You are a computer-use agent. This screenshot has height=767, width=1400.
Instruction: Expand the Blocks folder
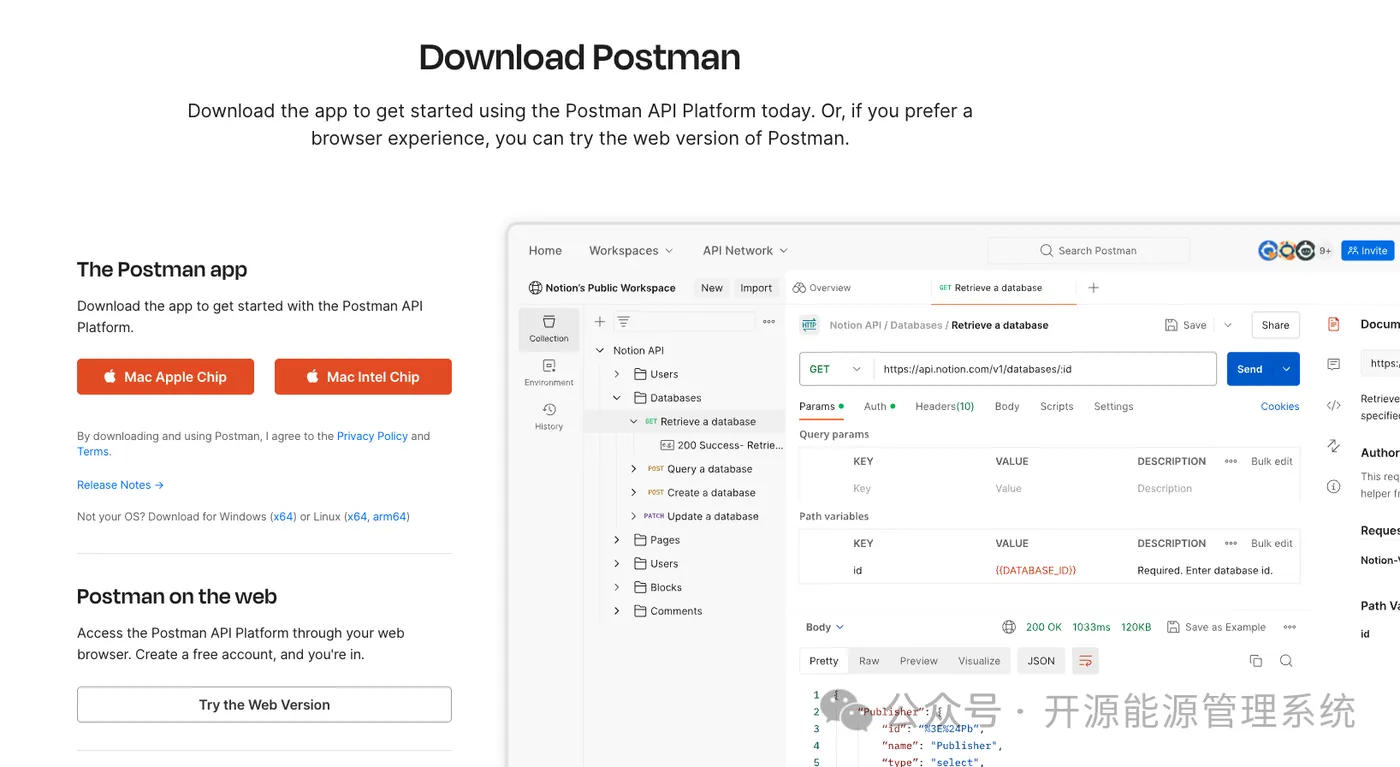[617, 587]
